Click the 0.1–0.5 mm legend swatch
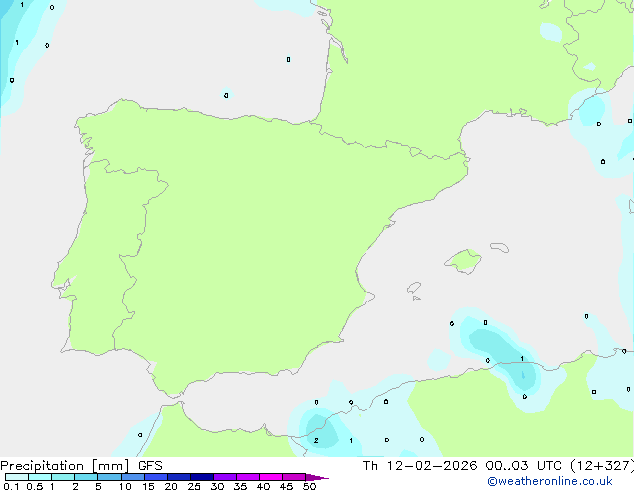This screenshot has height=490, width=634. pos(17,477)
